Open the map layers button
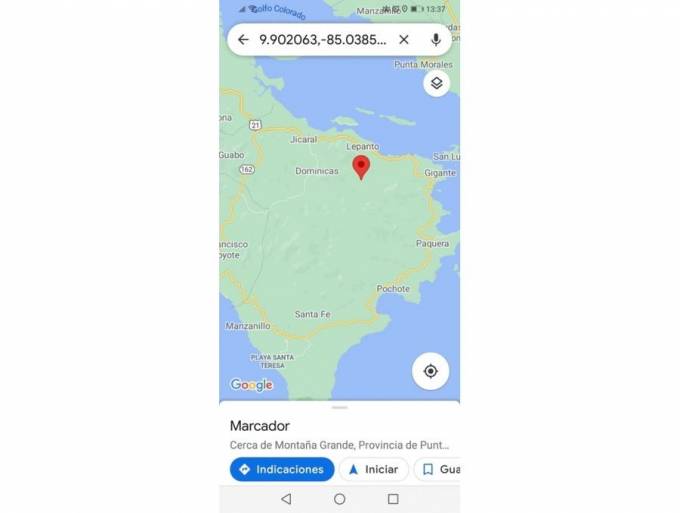680x513 pixels. (437, 83)
